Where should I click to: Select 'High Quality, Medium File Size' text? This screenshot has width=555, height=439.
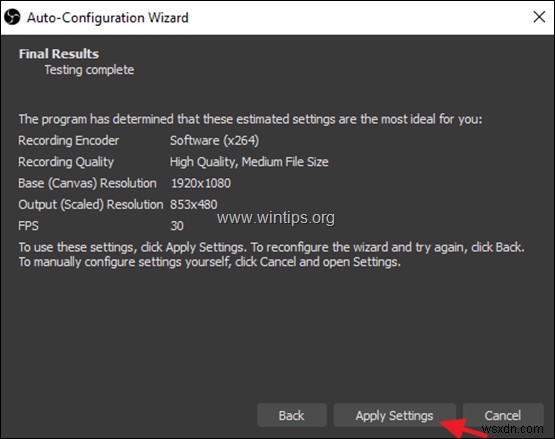[x=249, y=162]
